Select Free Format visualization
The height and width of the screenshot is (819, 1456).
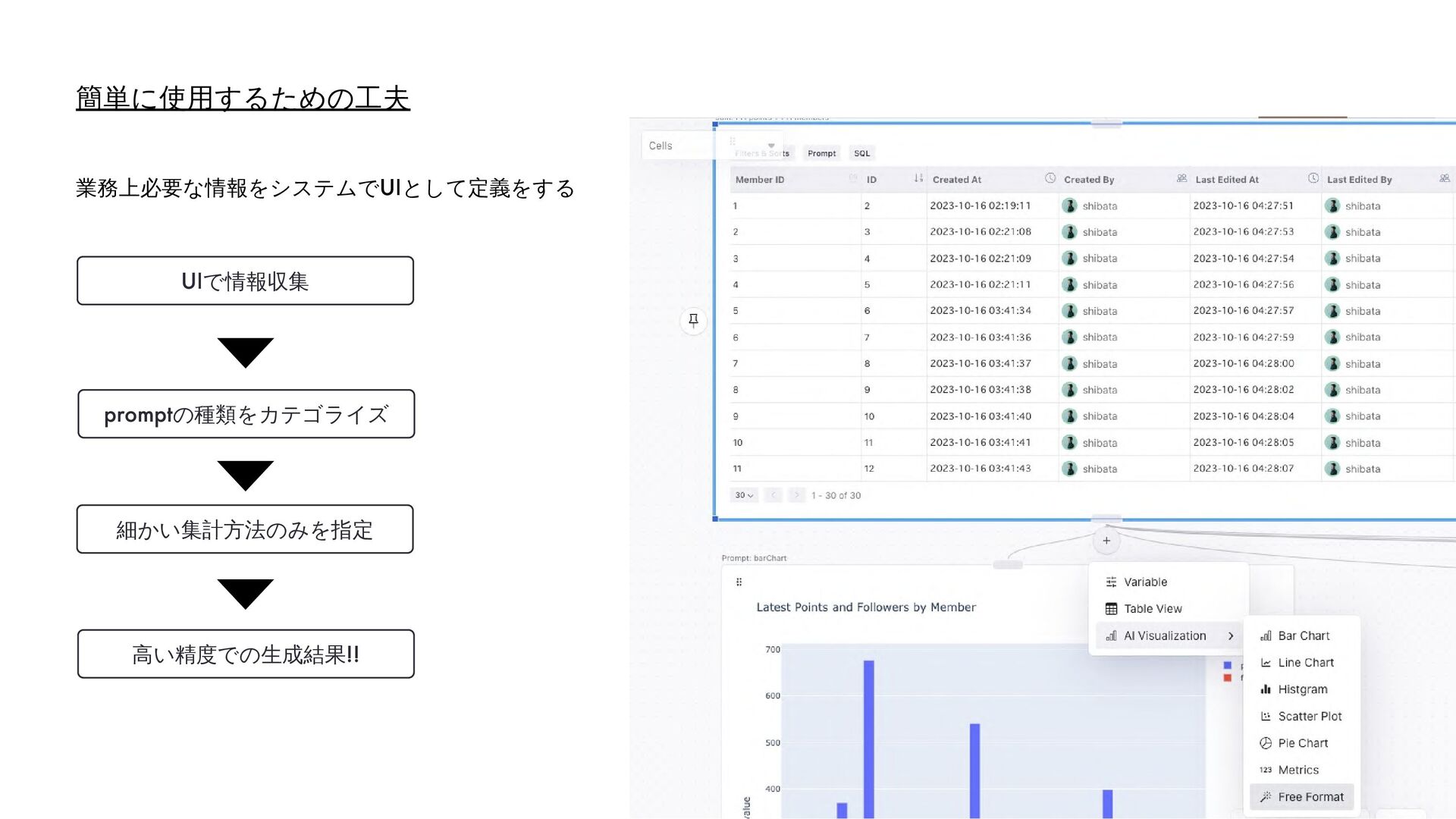[1301, 797]
